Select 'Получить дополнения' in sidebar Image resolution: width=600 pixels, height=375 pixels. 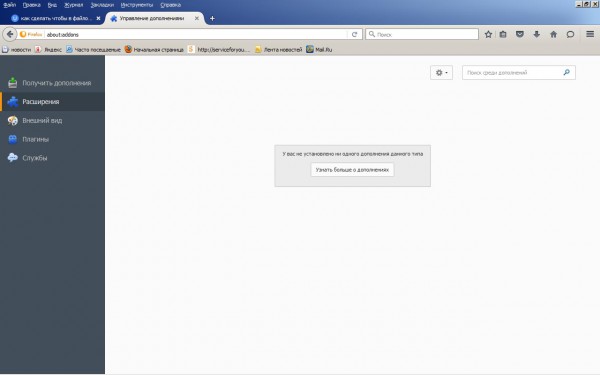pos(52,83)
